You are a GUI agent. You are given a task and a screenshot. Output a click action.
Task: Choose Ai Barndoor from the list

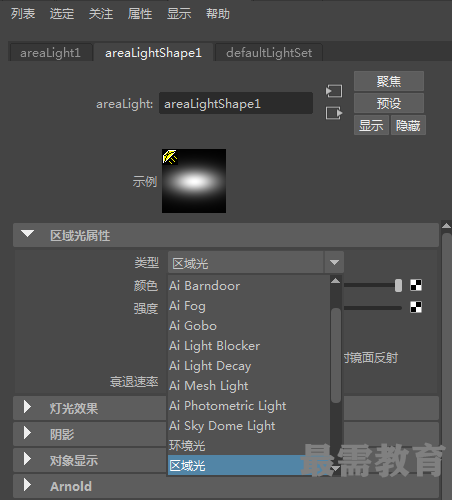(x=249, y=286)
